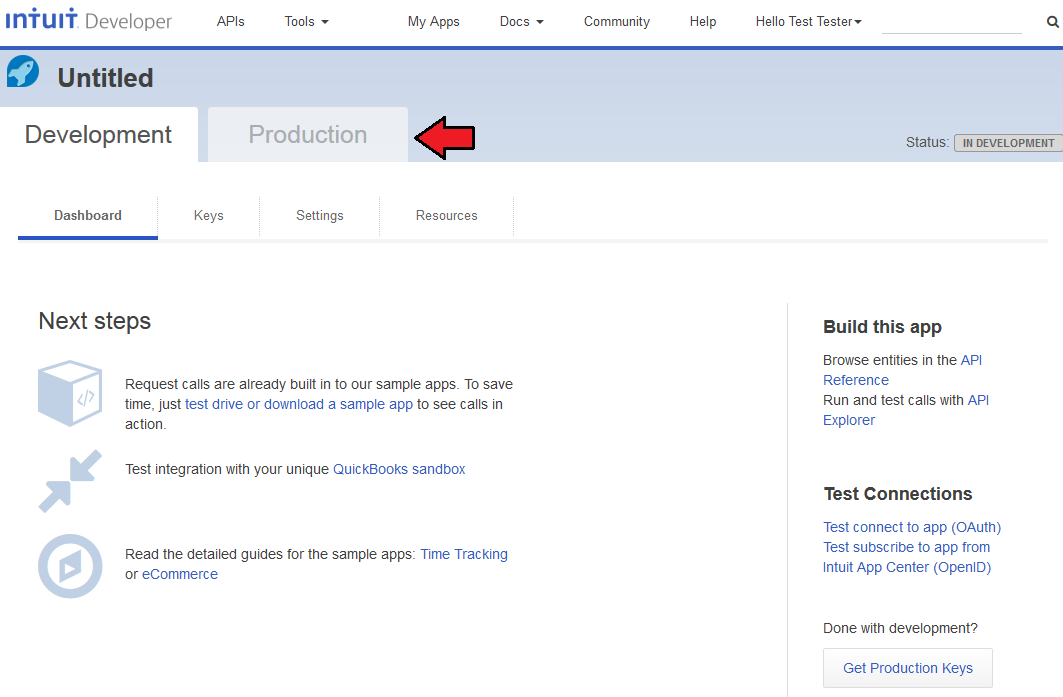The image size is (1063, 697).
Task: Click the converging arrows integration icon
Action: point(71,481)
